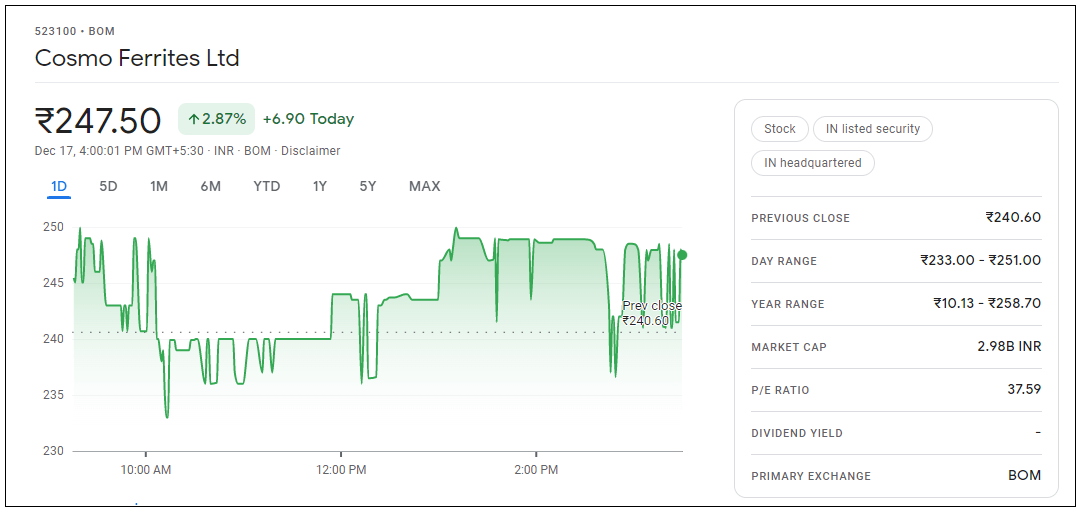1080x511 pixels.
Task: Click the Cosmo Ferrites Ltd title
Action: click(x=137, y=58)
